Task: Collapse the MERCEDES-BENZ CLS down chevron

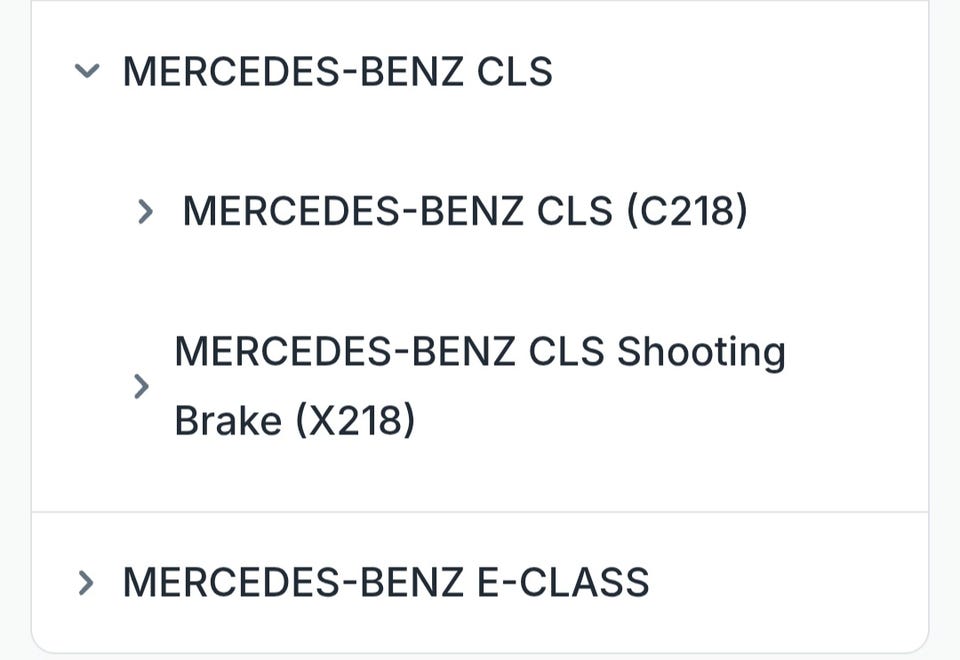Action: (88, 72)
